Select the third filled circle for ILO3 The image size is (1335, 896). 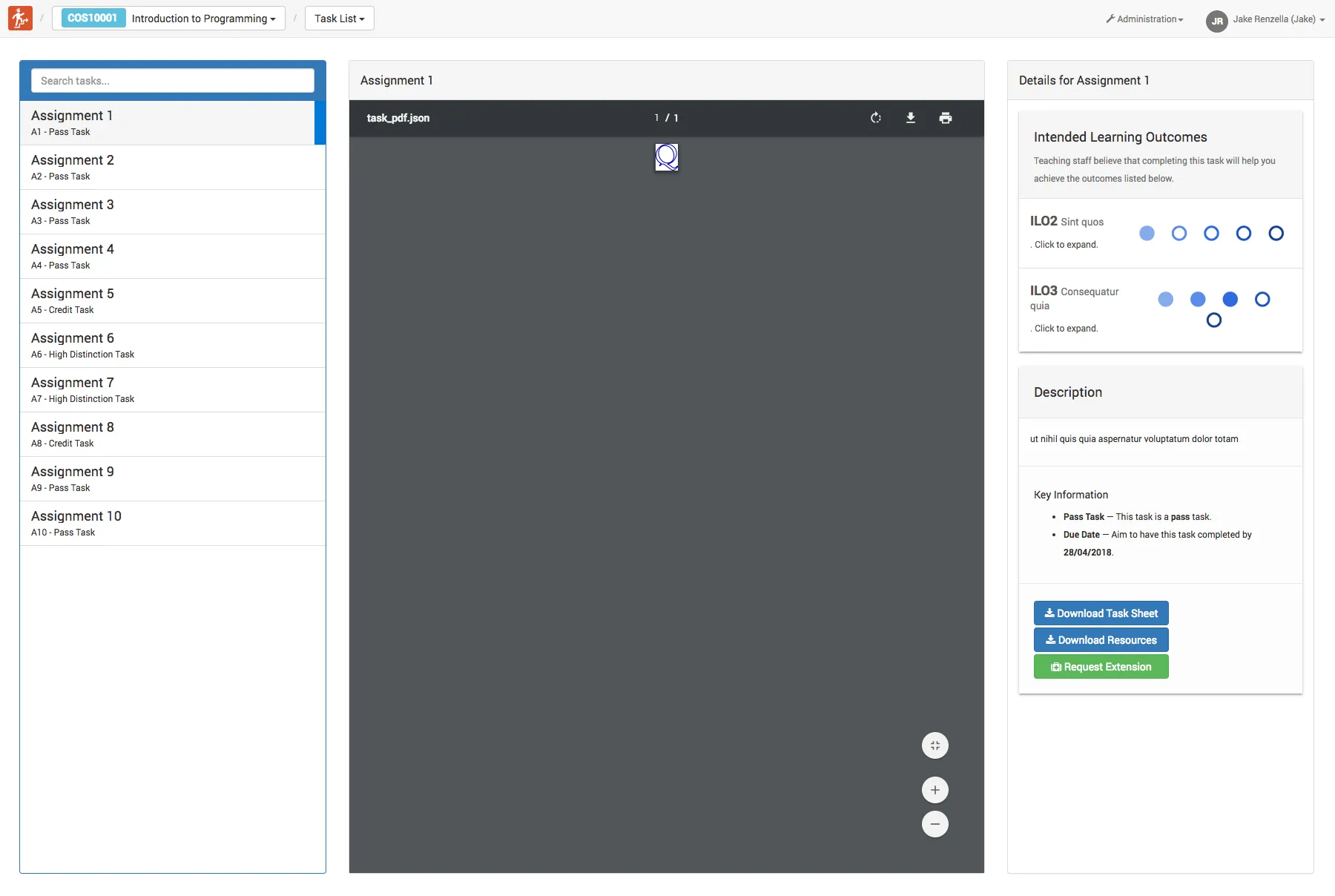pyautogui.click(x=1230, y=300)
